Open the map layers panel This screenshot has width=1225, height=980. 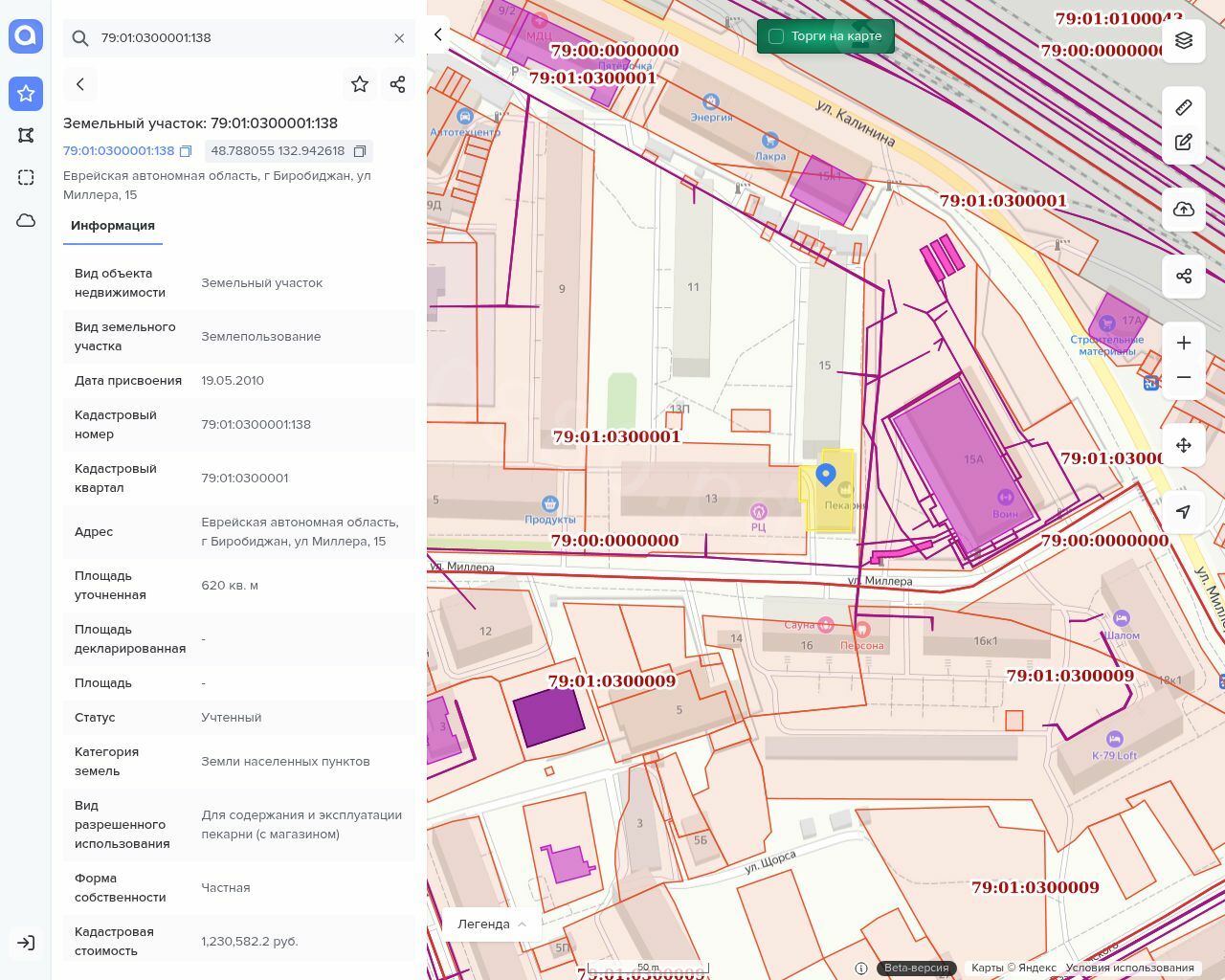click(x=1184, y=40)
